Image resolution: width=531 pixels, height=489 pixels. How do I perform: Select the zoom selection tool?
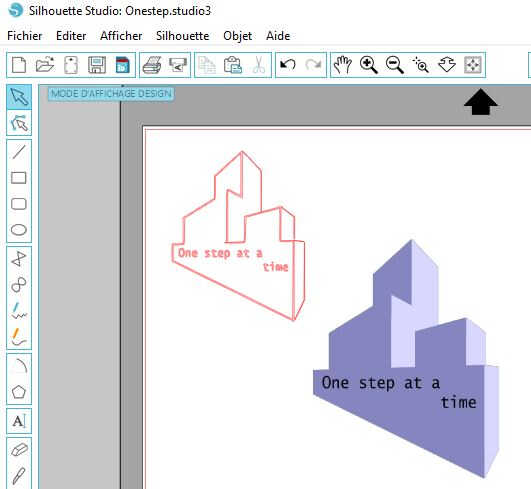coord(421,65)
